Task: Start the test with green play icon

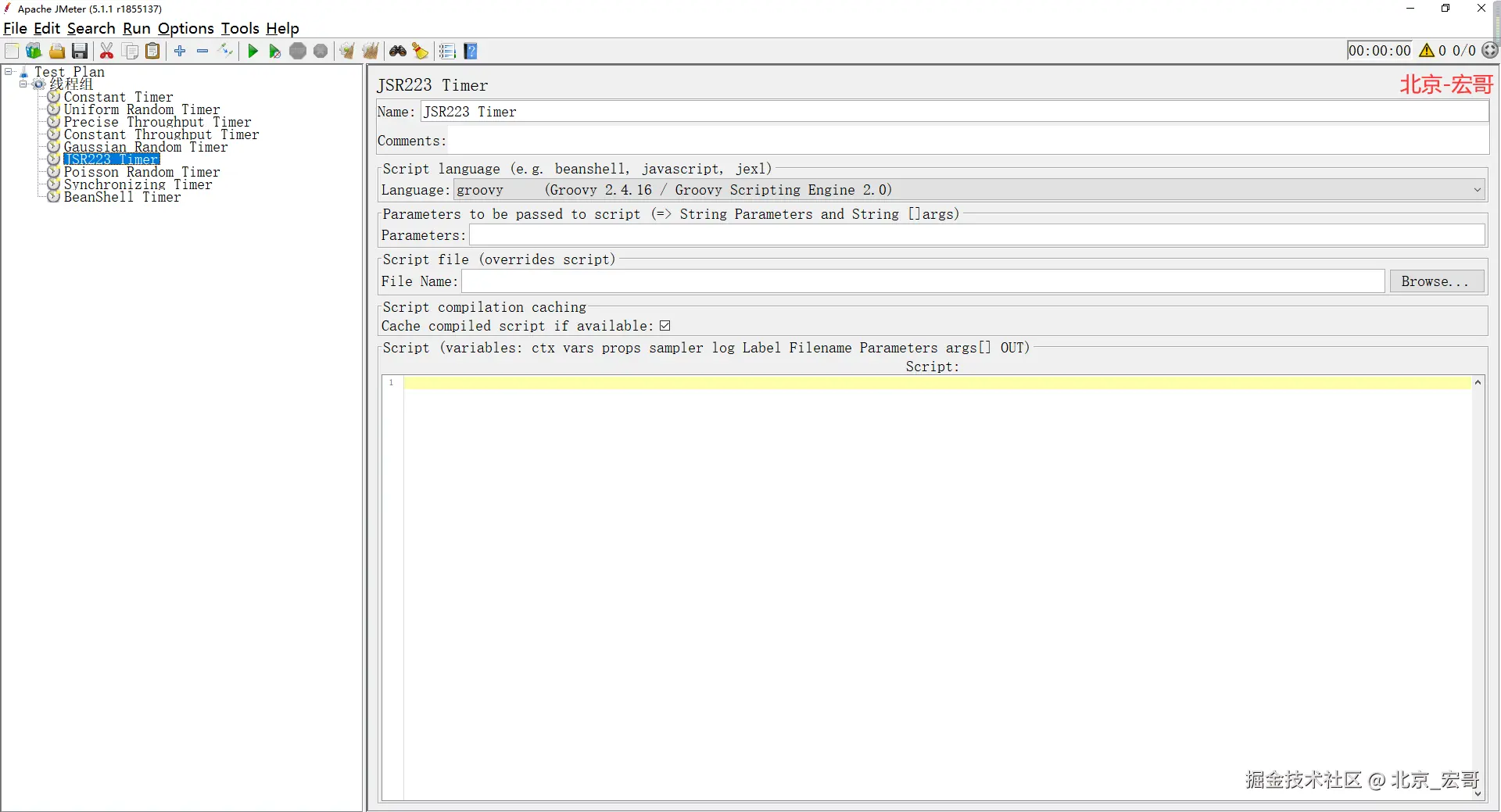Action: click(x=253, y=52)
